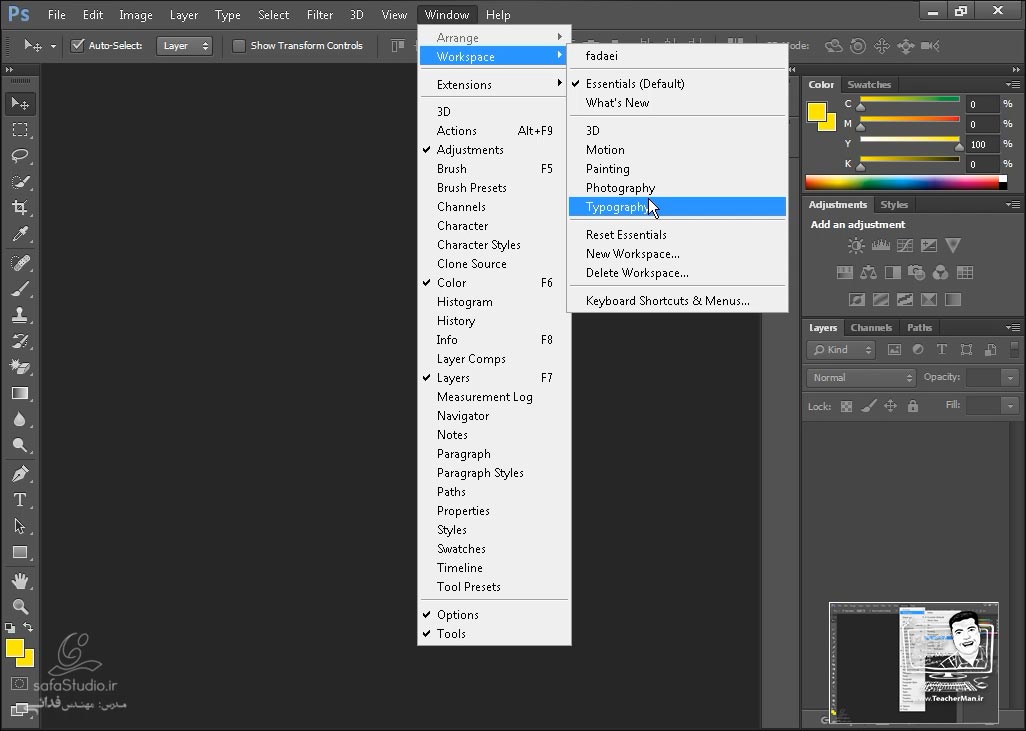1026x731 pixels.
Task: Select the Pen tool
Action: (20, 473)
